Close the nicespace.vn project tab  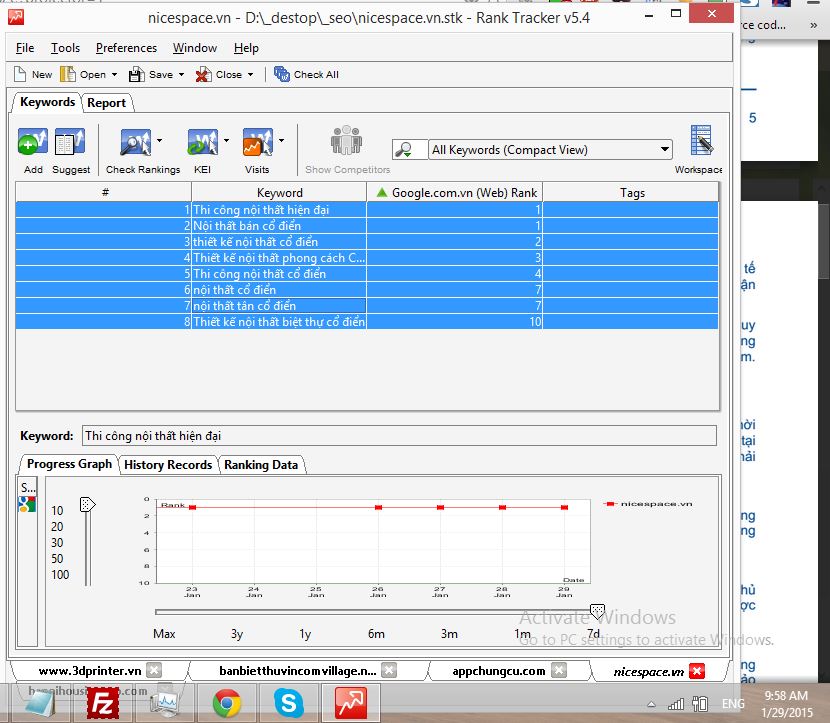[x=697, y=671]
